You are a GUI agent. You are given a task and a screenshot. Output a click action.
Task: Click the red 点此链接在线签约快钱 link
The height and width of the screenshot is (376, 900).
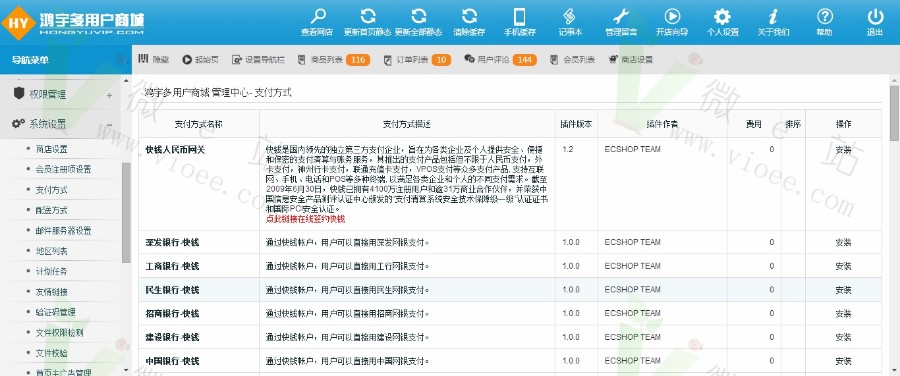(305, 219)
